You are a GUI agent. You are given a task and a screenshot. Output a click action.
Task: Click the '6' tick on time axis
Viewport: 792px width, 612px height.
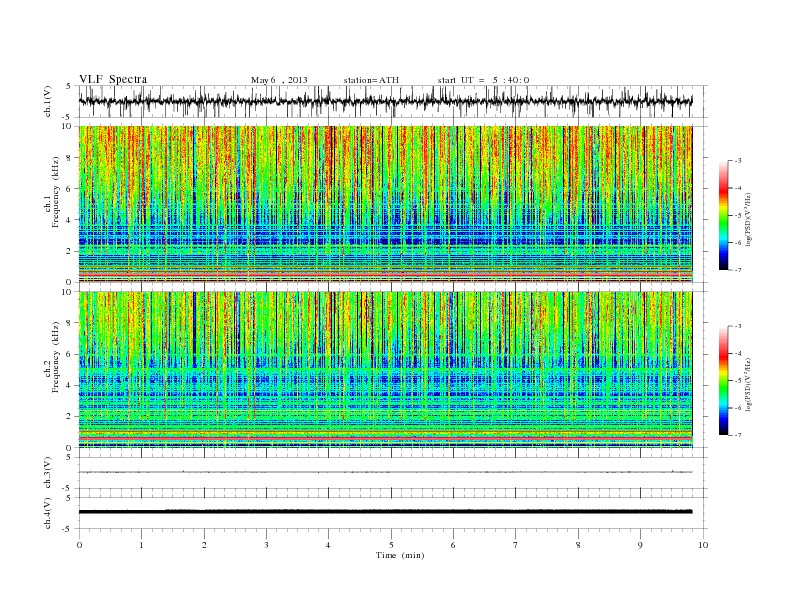pos(453,545)
